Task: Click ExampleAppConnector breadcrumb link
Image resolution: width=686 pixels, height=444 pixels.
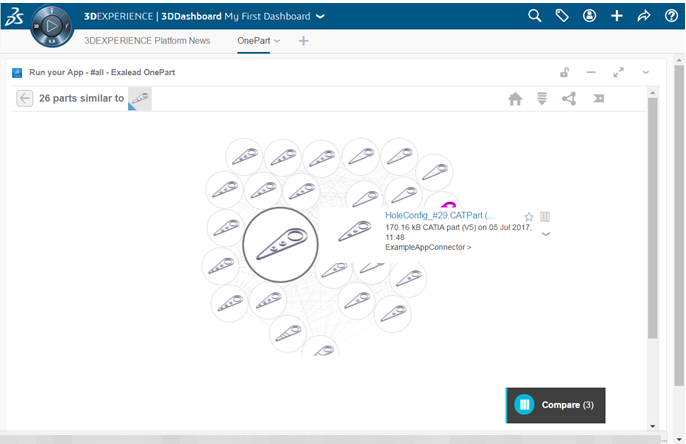Action: tap(428, 247)
